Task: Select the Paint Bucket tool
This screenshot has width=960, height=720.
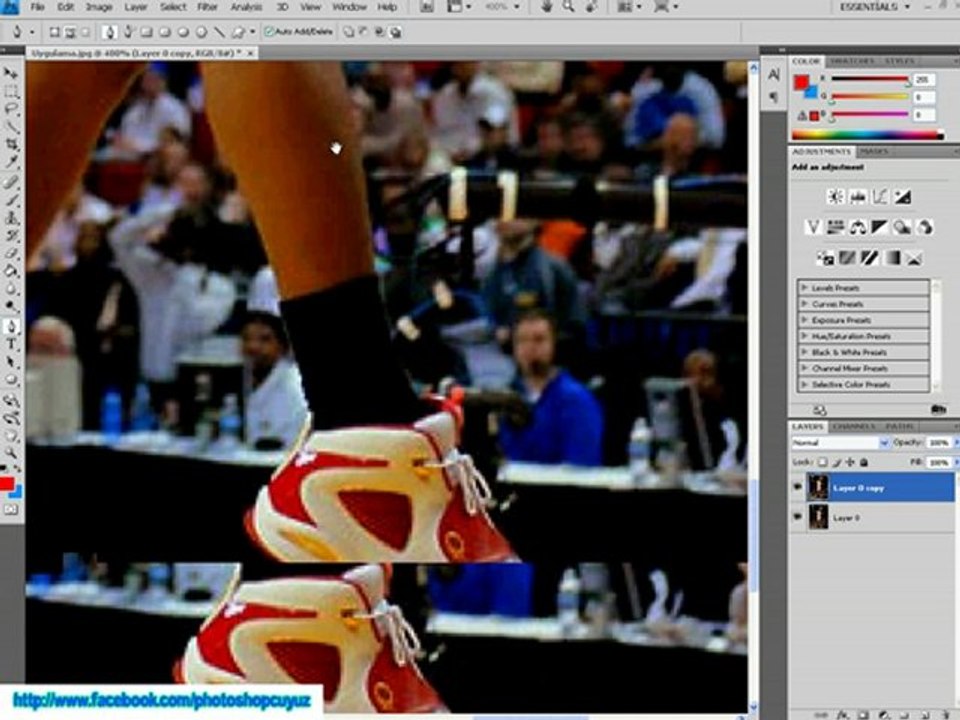Action: tap(11, 271)
